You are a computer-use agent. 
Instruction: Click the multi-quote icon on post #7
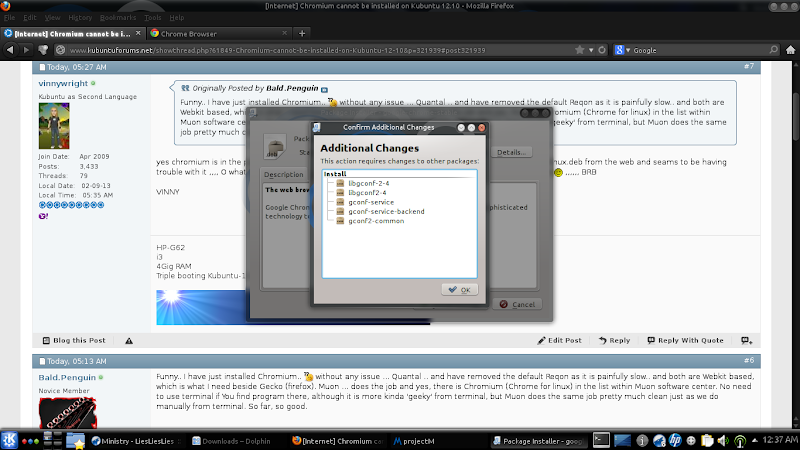pos(746,340)
